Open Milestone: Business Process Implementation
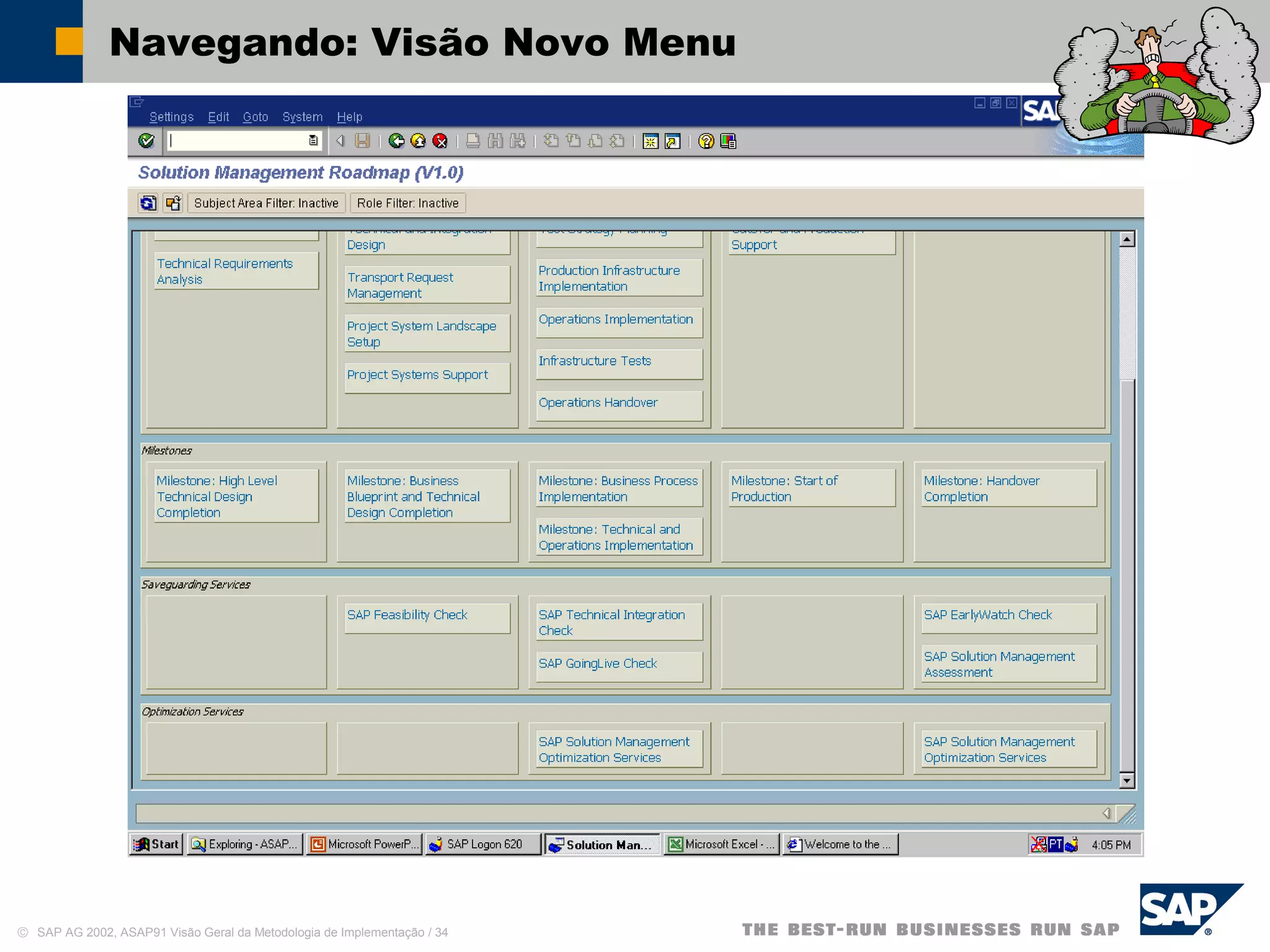 (619, 488)
